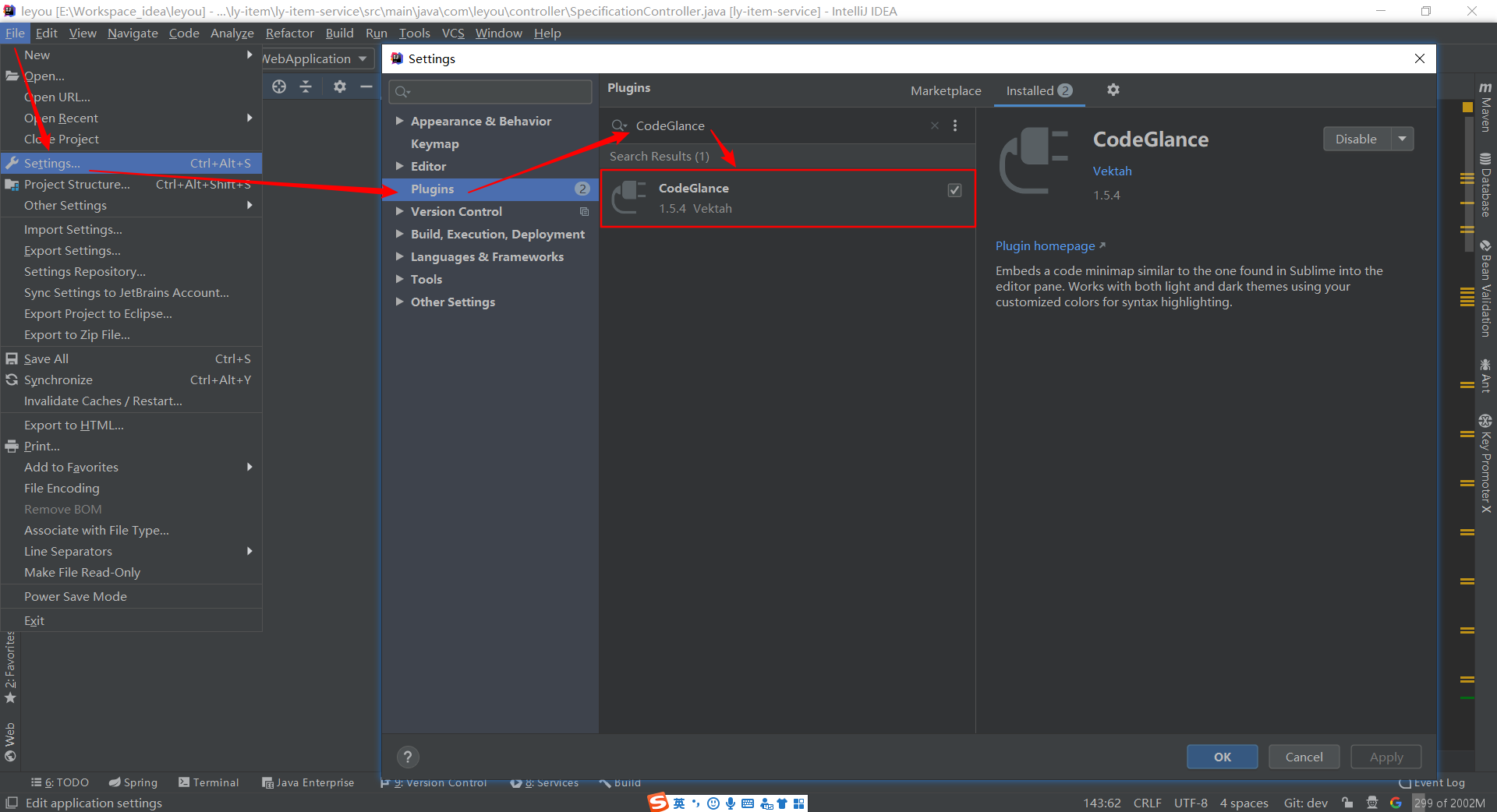
Task: Click the microphone icon in input method bar
Action: 731,803
